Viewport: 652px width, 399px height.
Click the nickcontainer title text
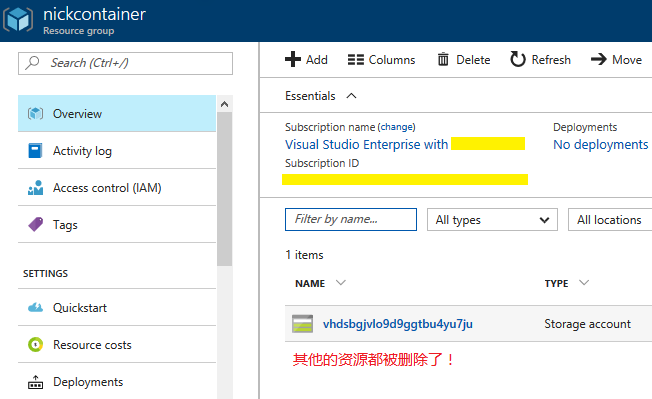tap(94, 14)
